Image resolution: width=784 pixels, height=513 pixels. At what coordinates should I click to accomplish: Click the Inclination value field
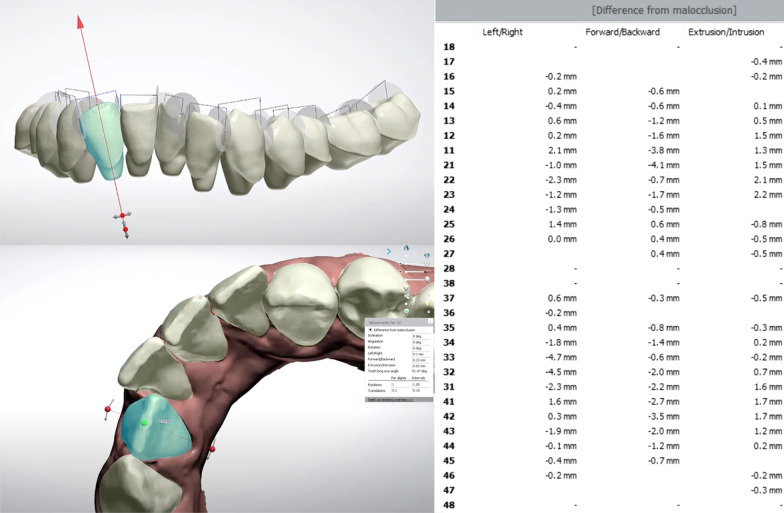coord(418,335)
